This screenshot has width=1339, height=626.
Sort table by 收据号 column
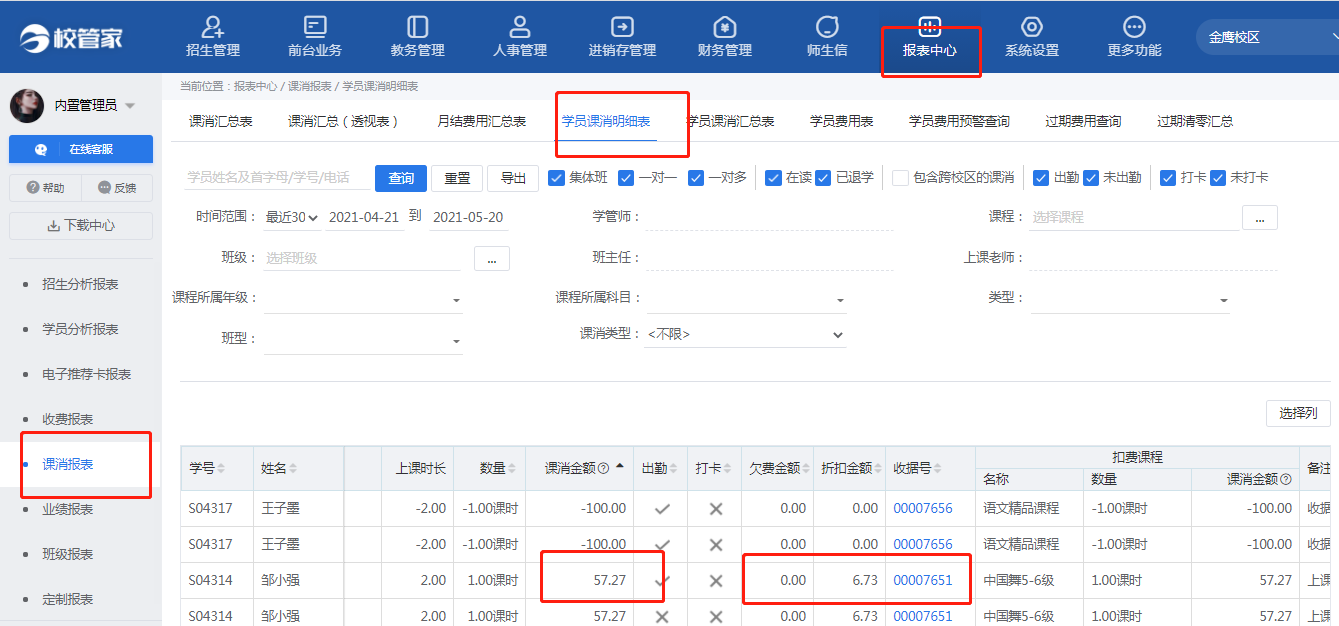[x=939, y=468]
